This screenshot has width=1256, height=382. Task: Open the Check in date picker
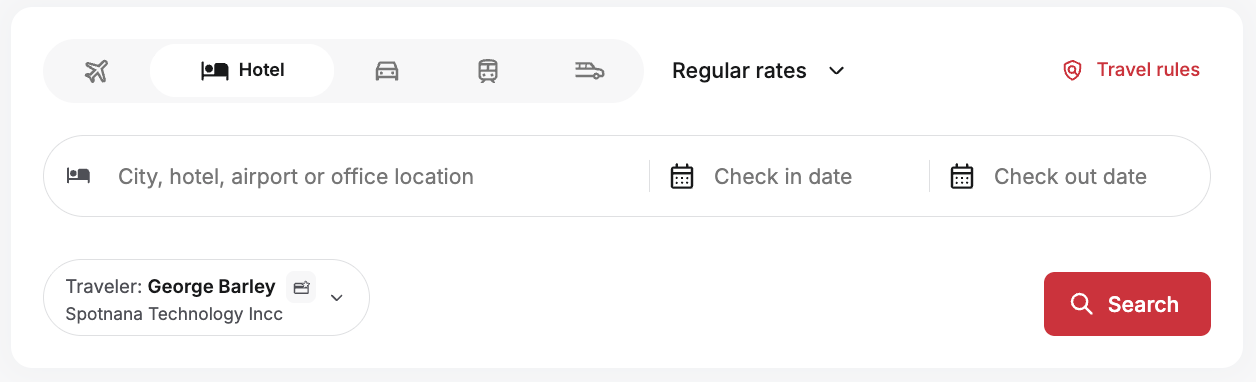[x=789, y=176]
